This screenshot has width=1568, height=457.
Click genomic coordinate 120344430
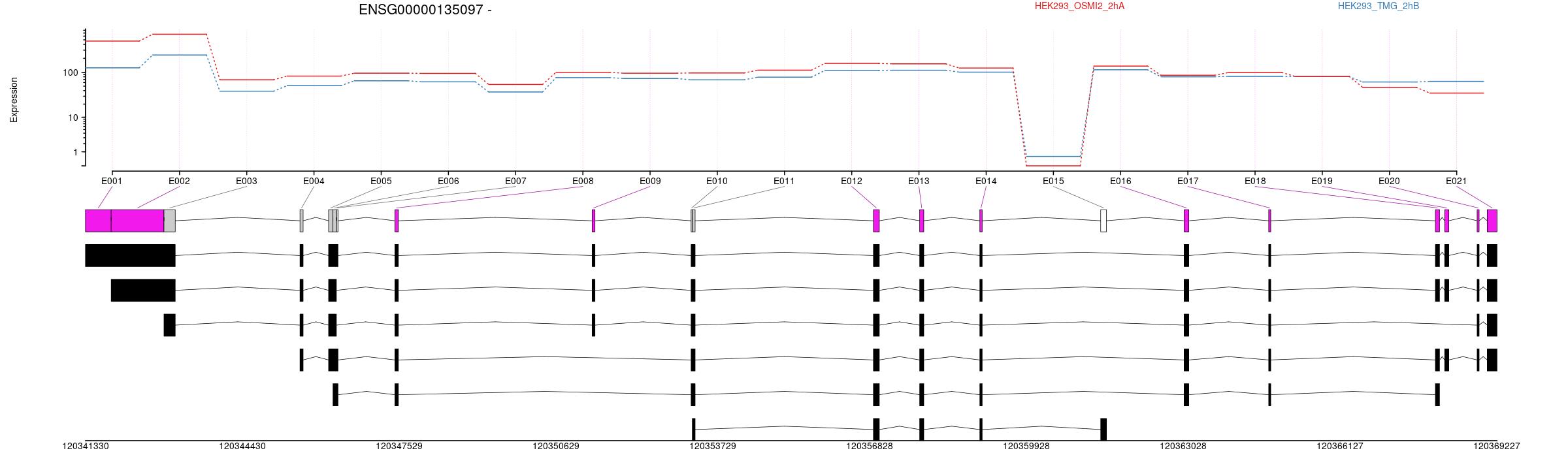point(242,447)
